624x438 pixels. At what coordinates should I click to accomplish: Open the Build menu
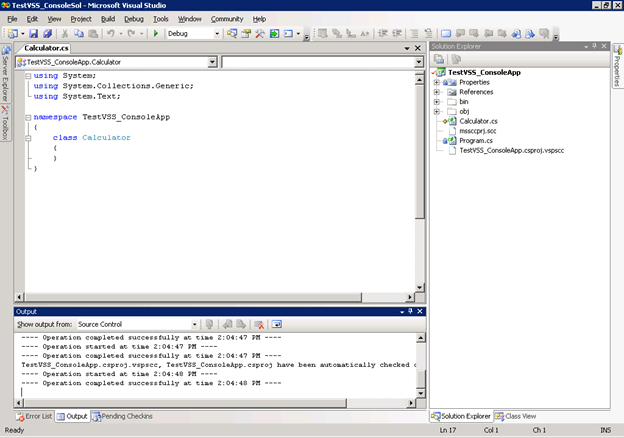pyautogui.click(x=108, y=19)
